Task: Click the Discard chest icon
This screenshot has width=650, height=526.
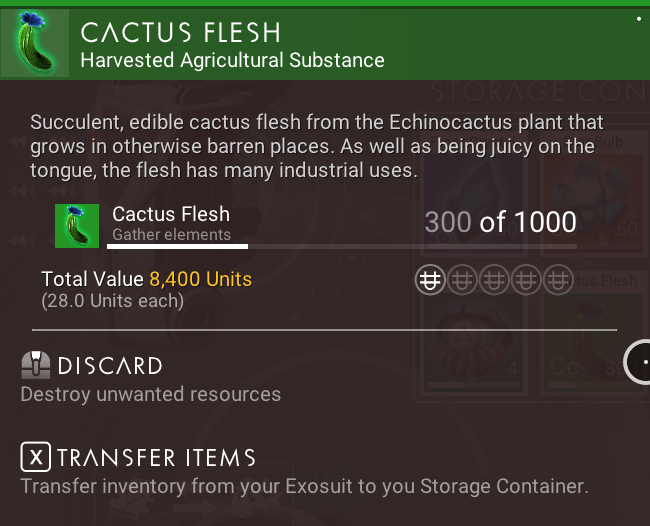Action: [36, 365]
